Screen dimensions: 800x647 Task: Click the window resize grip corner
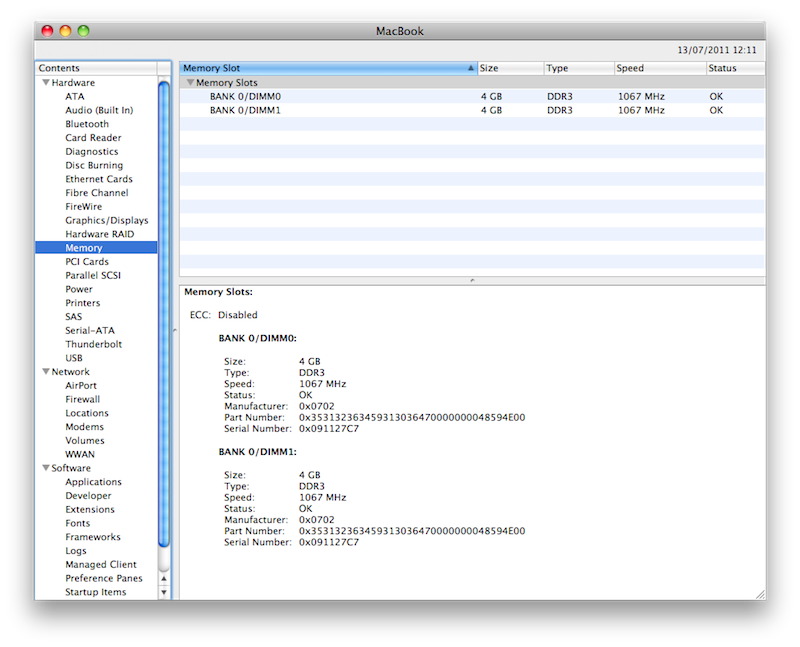coord(760,594)
